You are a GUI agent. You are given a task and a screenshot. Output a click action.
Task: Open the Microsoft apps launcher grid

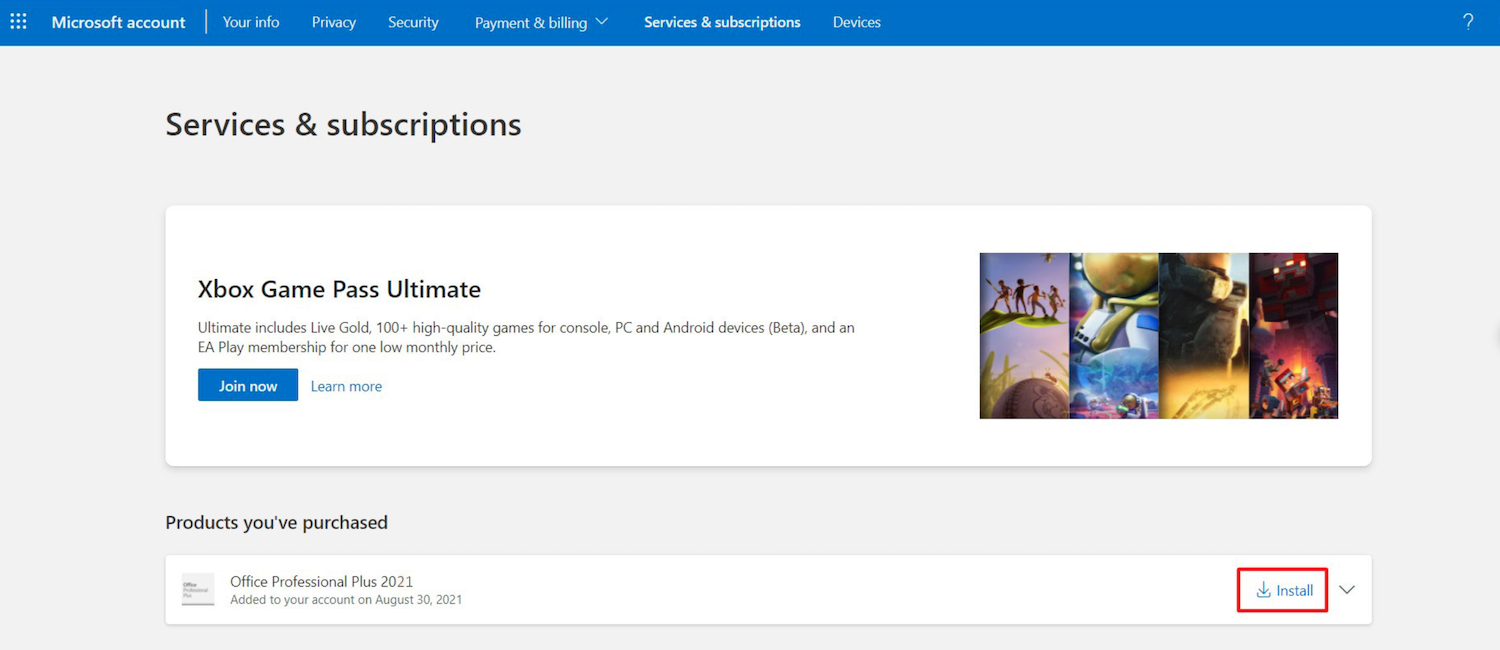[x=18, y=21]
